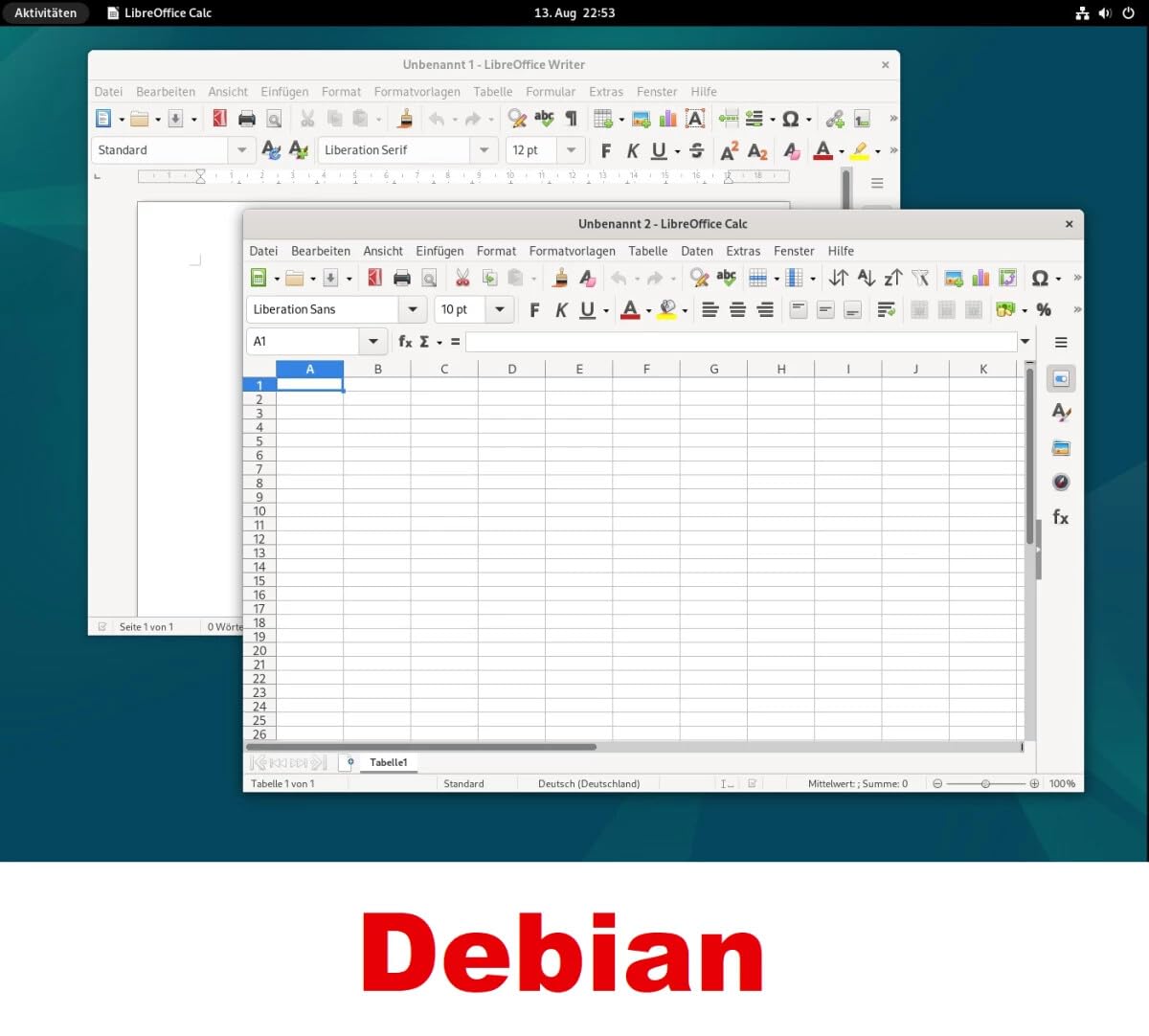Open Properties panel in Calc sidebar
Viewport: 1149px width, 1036px height.
1061,378
